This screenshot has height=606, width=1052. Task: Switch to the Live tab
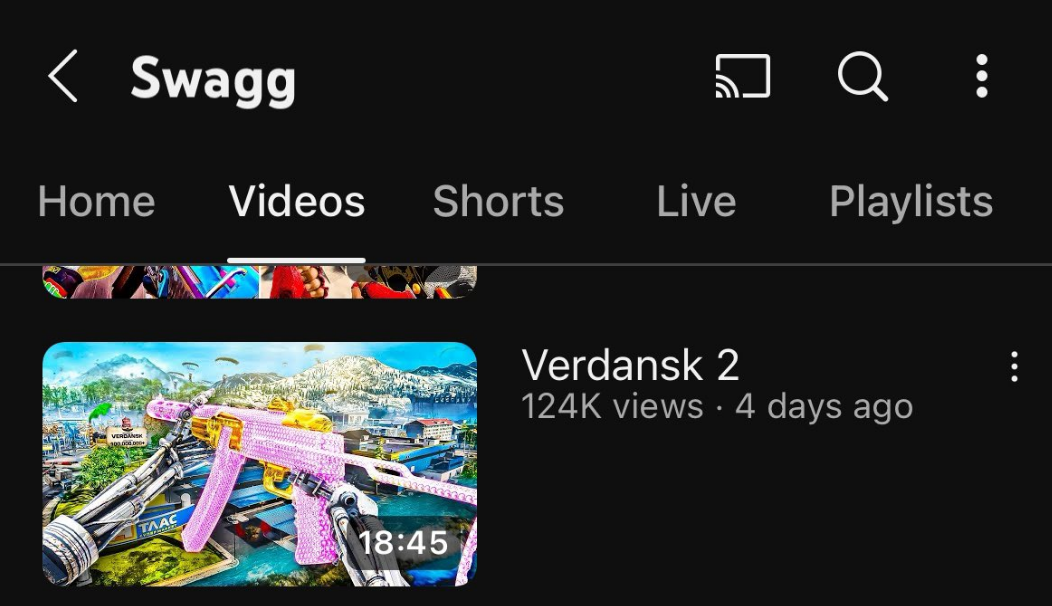click(x=696, y=201)
